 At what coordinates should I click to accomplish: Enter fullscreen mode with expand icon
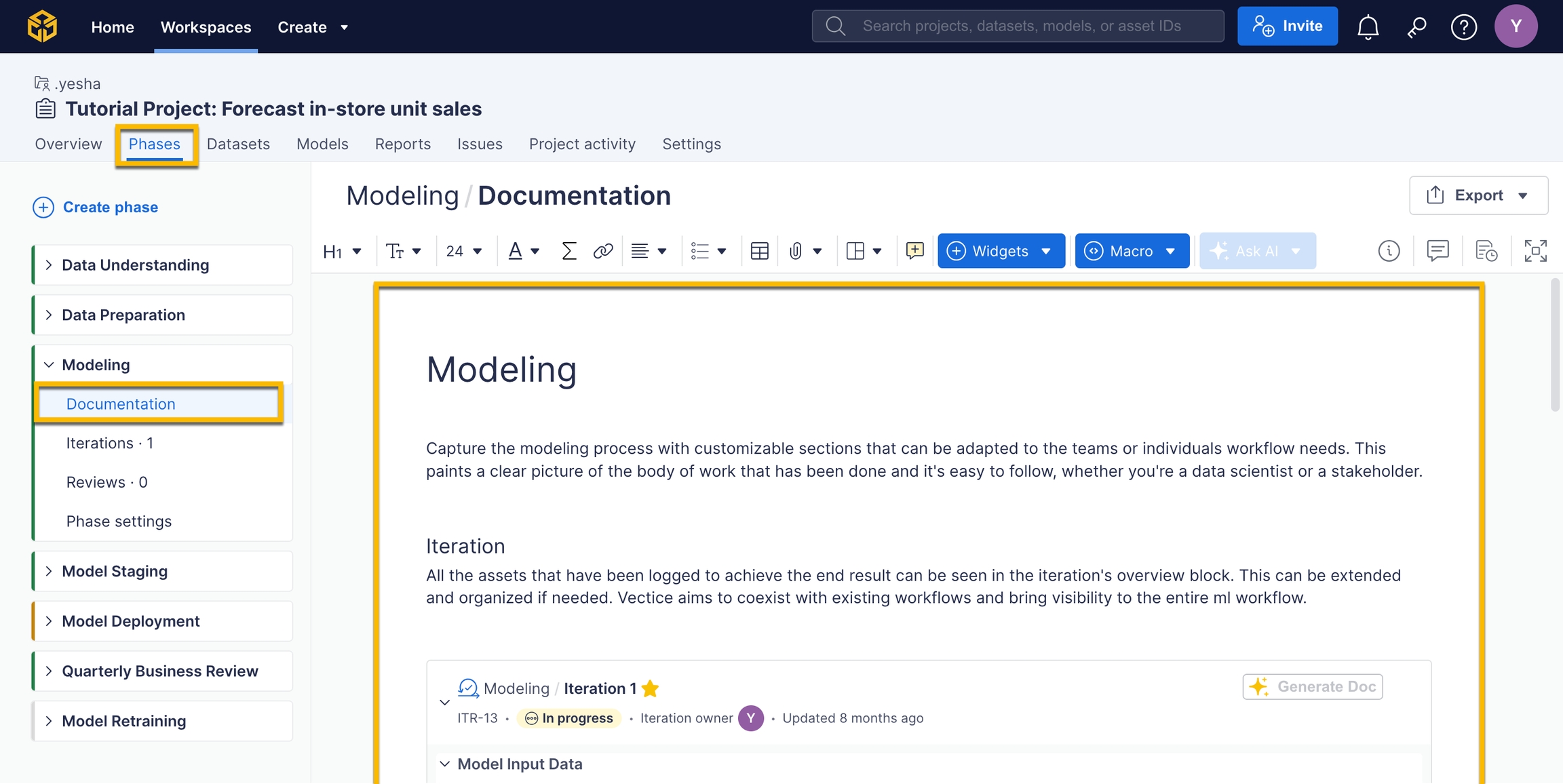(x=1535, y=251)
